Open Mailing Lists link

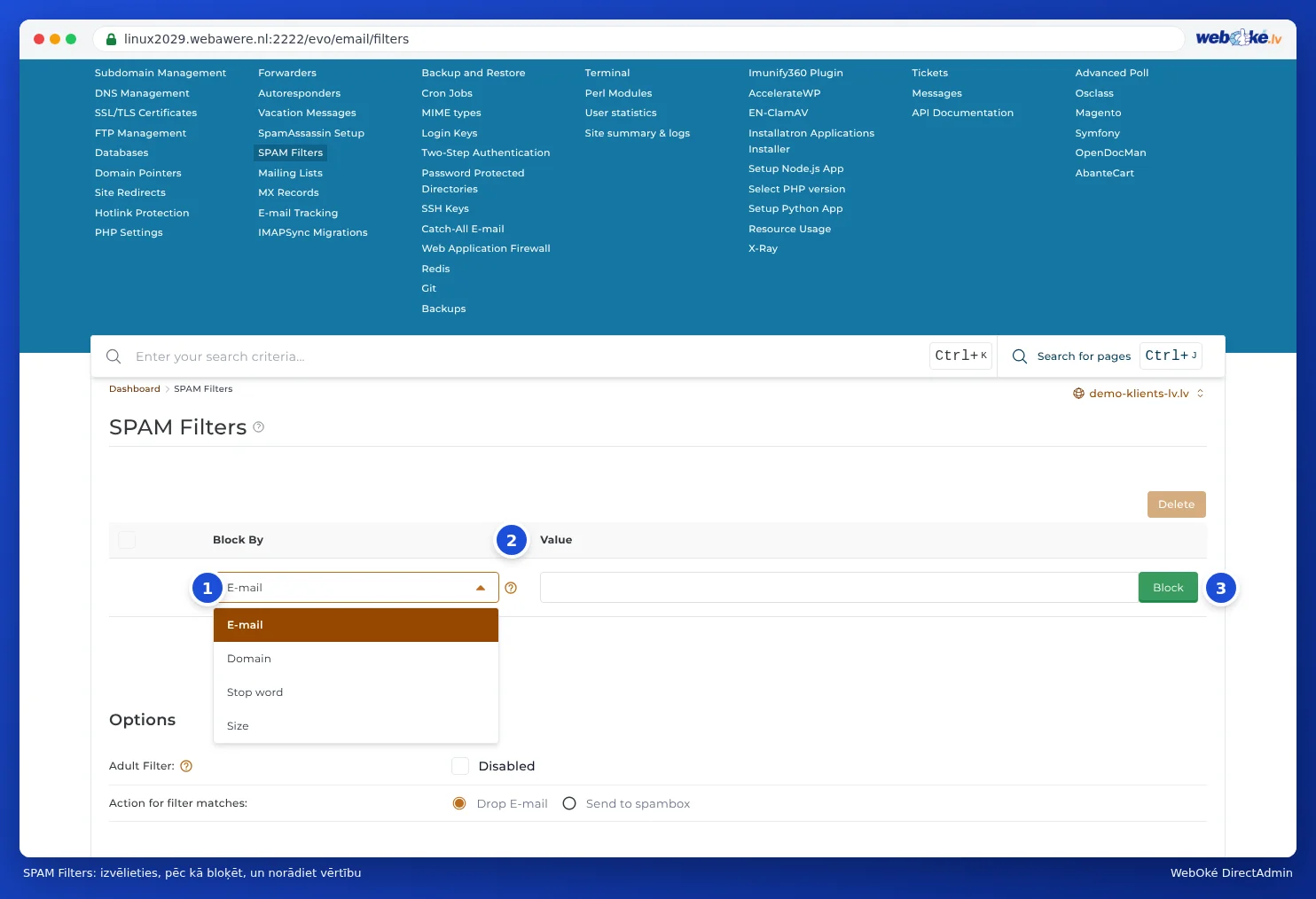tap(291, 173)
